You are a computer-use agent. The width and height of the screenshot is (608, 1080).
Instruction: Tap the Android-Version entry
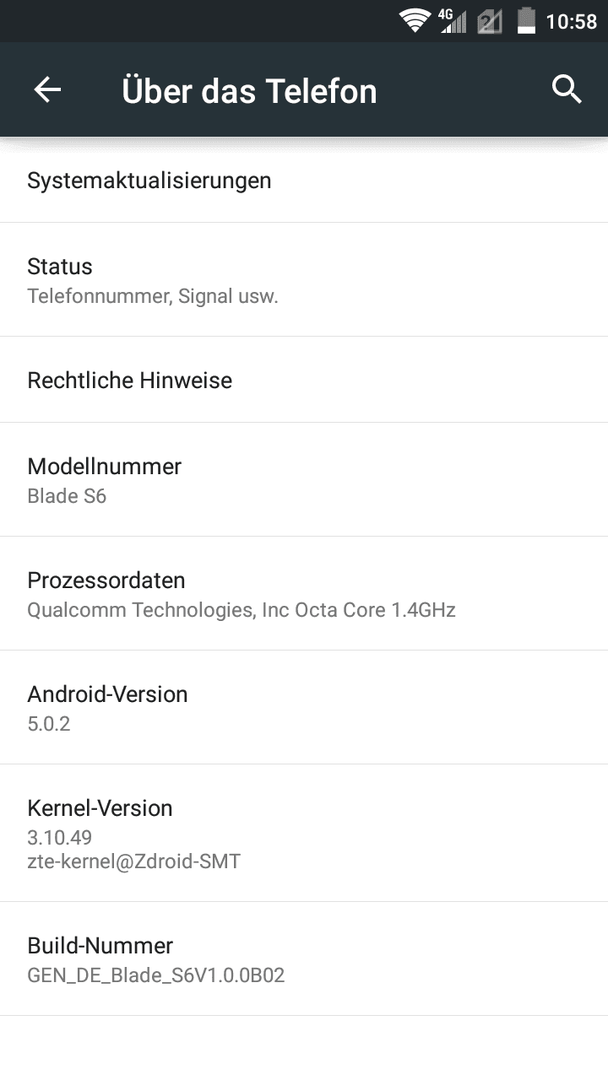[304, 707]
